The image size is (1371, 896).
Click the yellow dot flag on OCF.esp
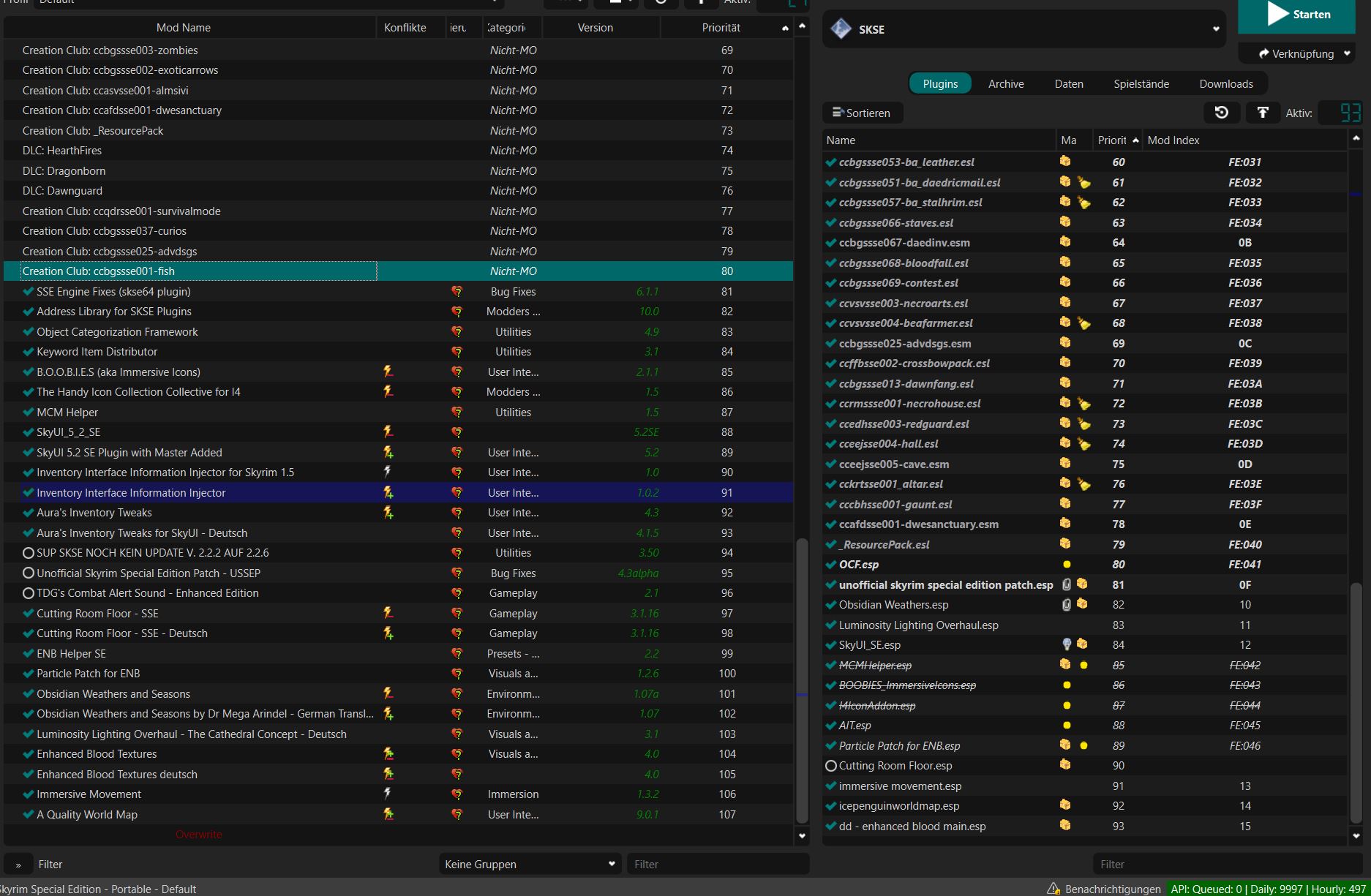click(1066, 565)
